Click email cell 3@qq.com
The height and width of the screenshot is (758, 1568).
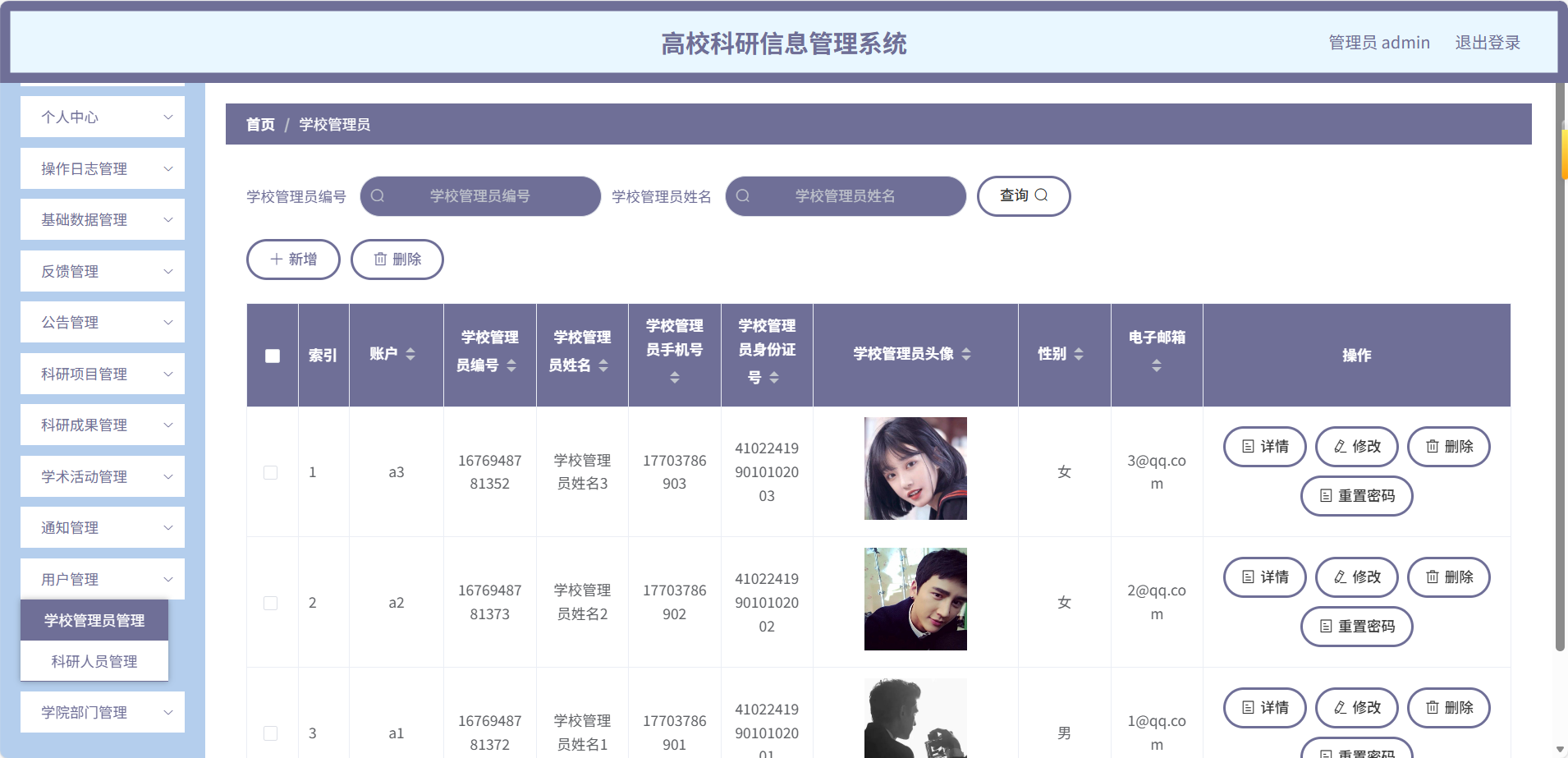(x=1157, y=472)
